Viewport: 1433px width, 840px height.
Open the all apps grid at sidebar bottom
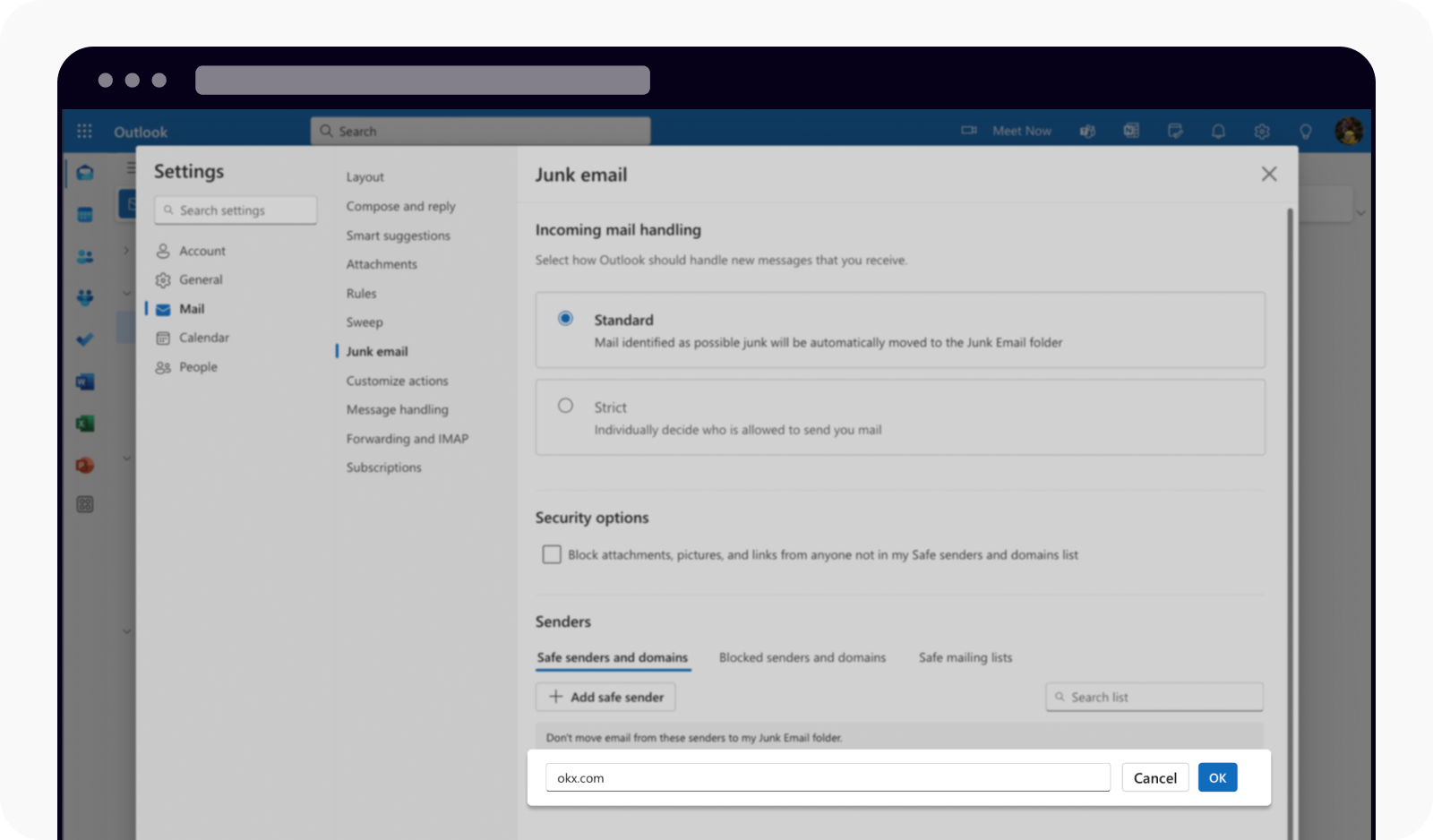84,504
